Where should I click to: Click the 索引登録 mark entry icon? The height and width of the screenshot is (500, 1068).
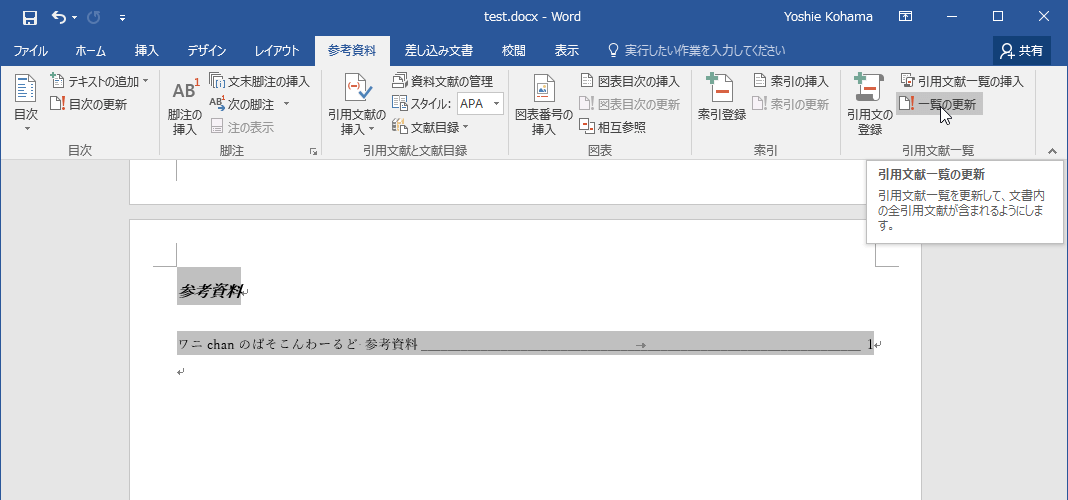(722, 99)
